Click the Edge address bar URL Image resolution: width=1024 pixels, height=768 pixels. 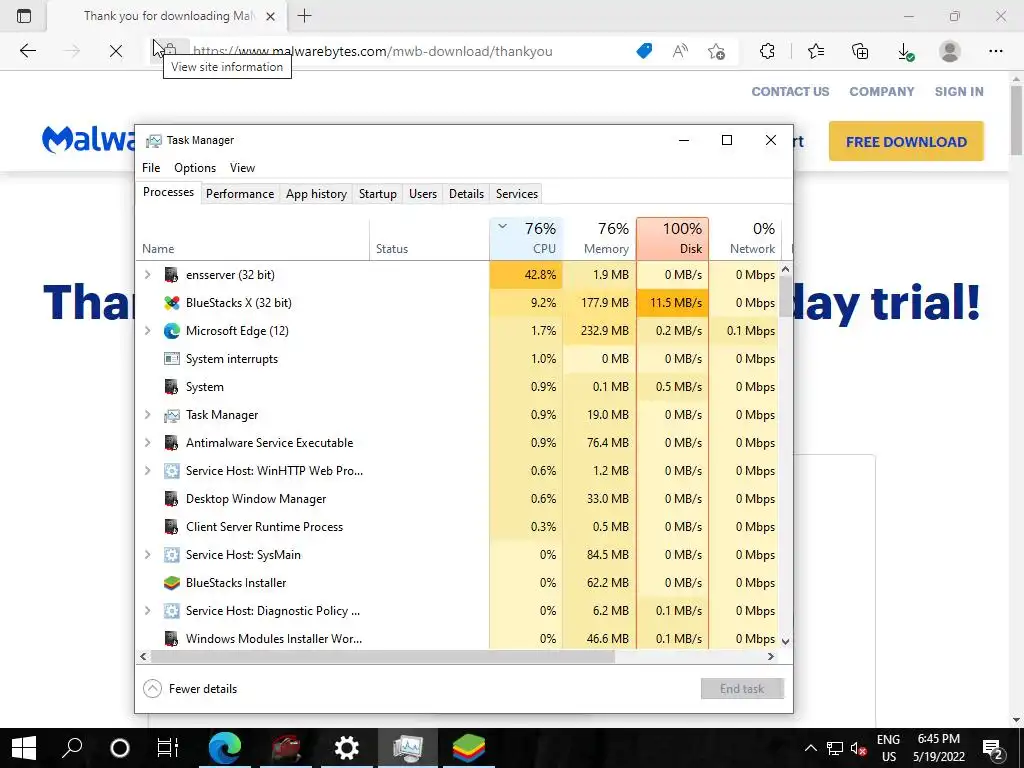pos(373,51)
